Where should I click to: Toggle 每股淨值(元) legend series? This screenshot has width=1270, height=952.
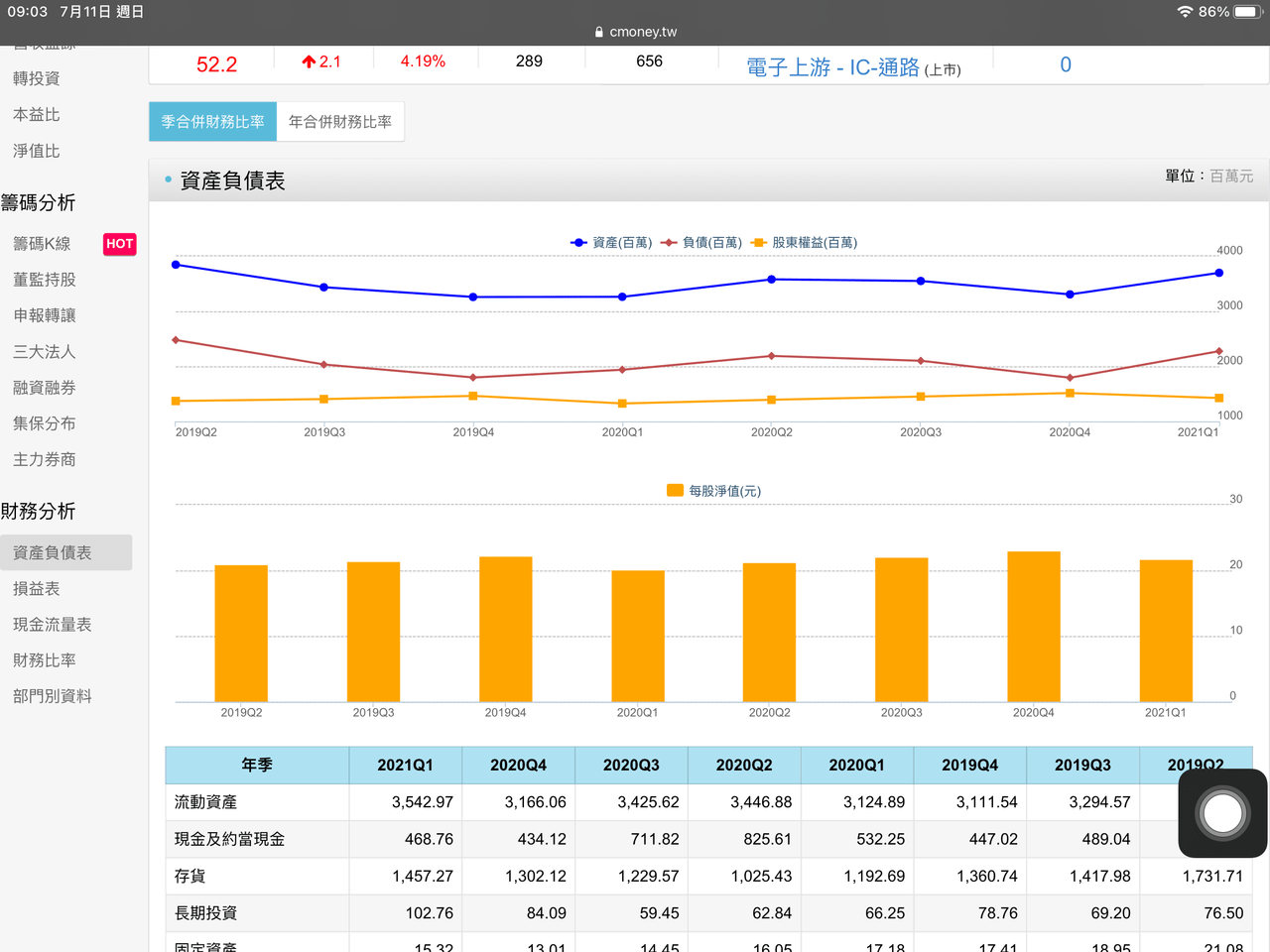713,491
